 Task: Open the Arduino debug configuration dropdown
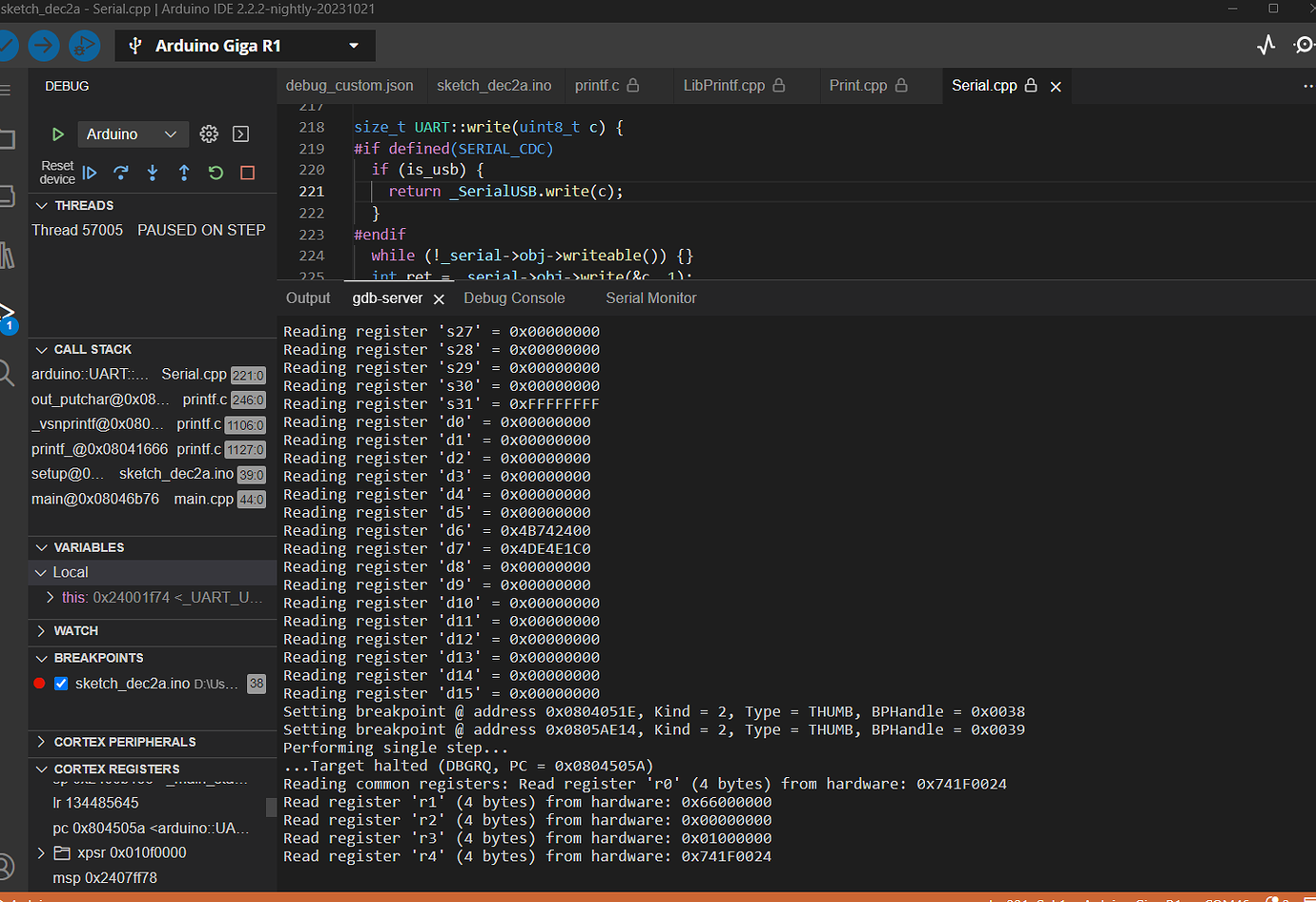134,133
